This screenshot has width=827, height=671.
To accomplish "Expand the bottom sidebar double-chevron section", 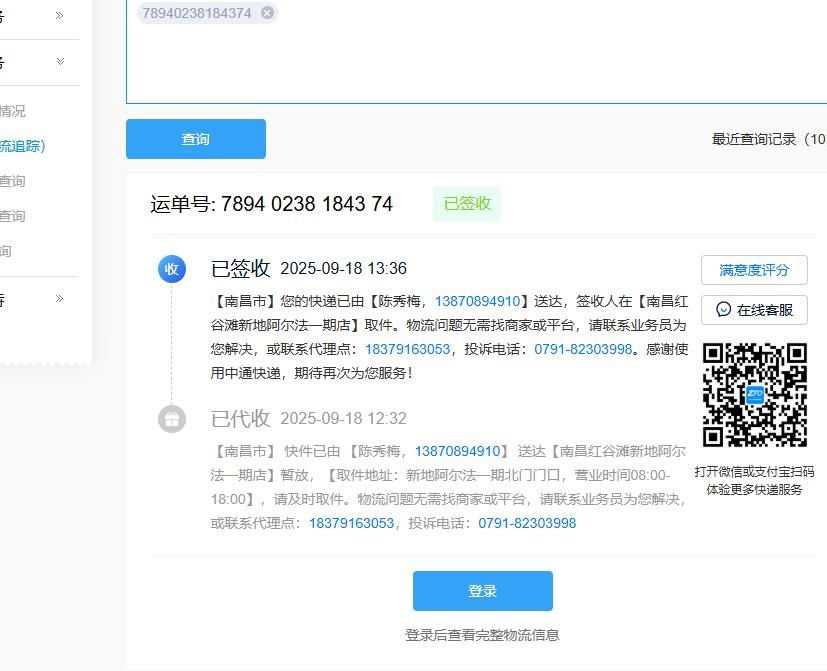I will point(60,299).
